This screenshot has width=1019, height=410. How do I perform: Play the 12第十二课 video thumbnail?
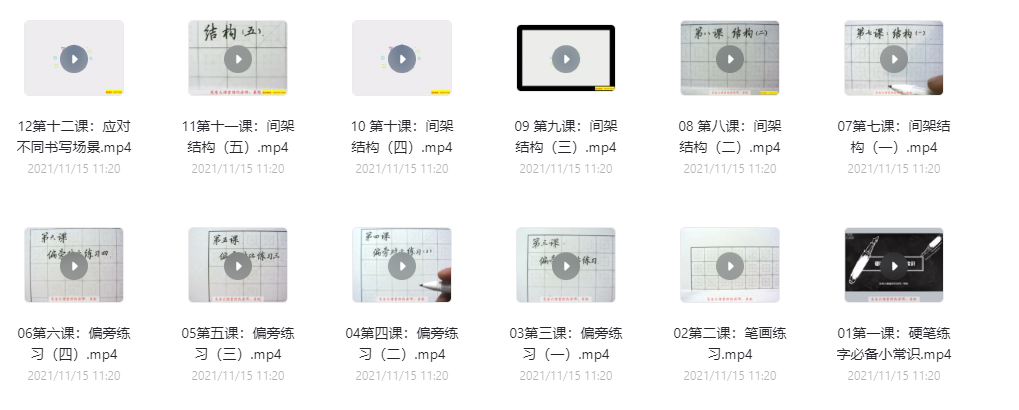click(x=74, y=58)
